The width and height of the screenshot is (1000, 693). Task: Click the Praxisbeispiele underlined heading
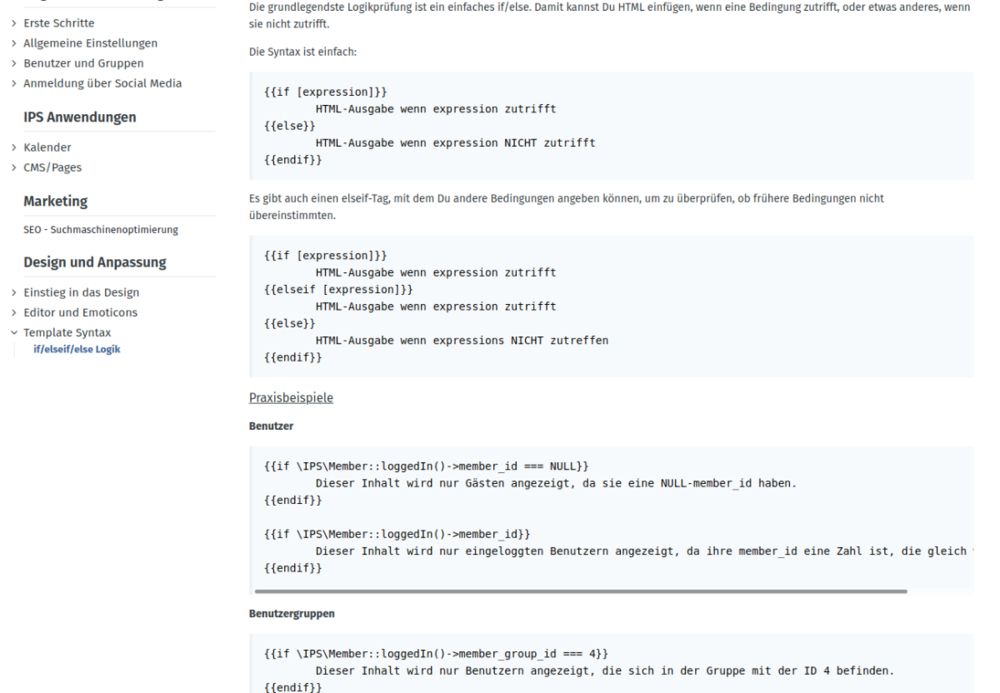click(x=291, y=398)
